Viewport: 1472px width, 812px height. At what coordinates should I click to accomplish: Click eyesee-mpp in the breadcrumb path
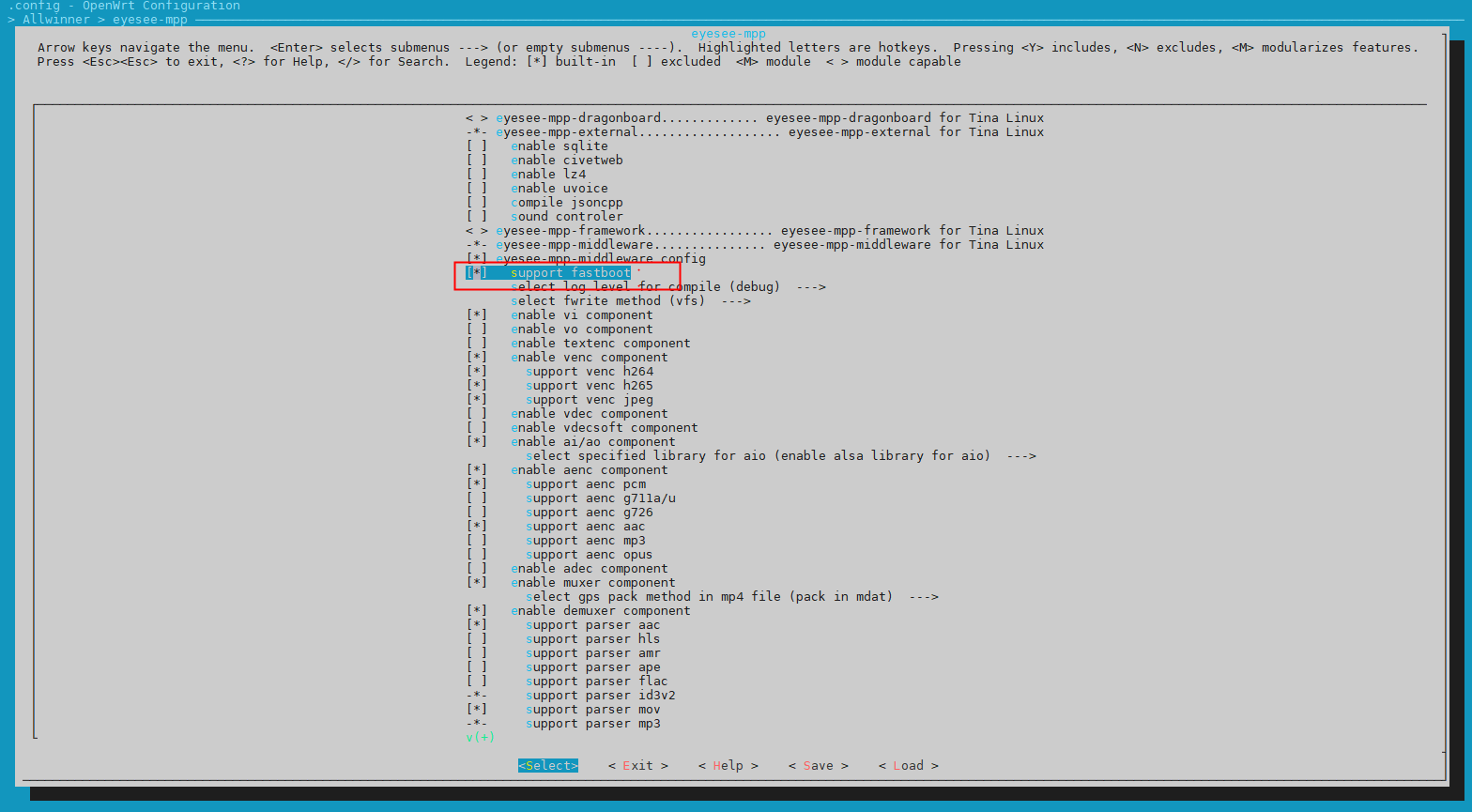pos(150,19)
